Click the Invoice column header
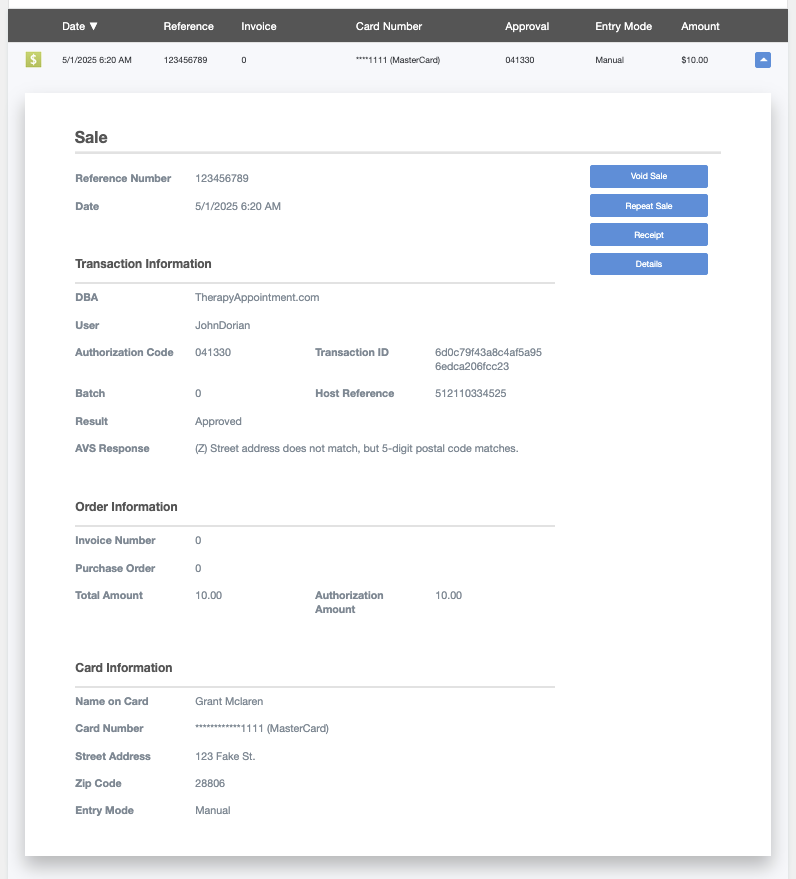 [258, 26]
